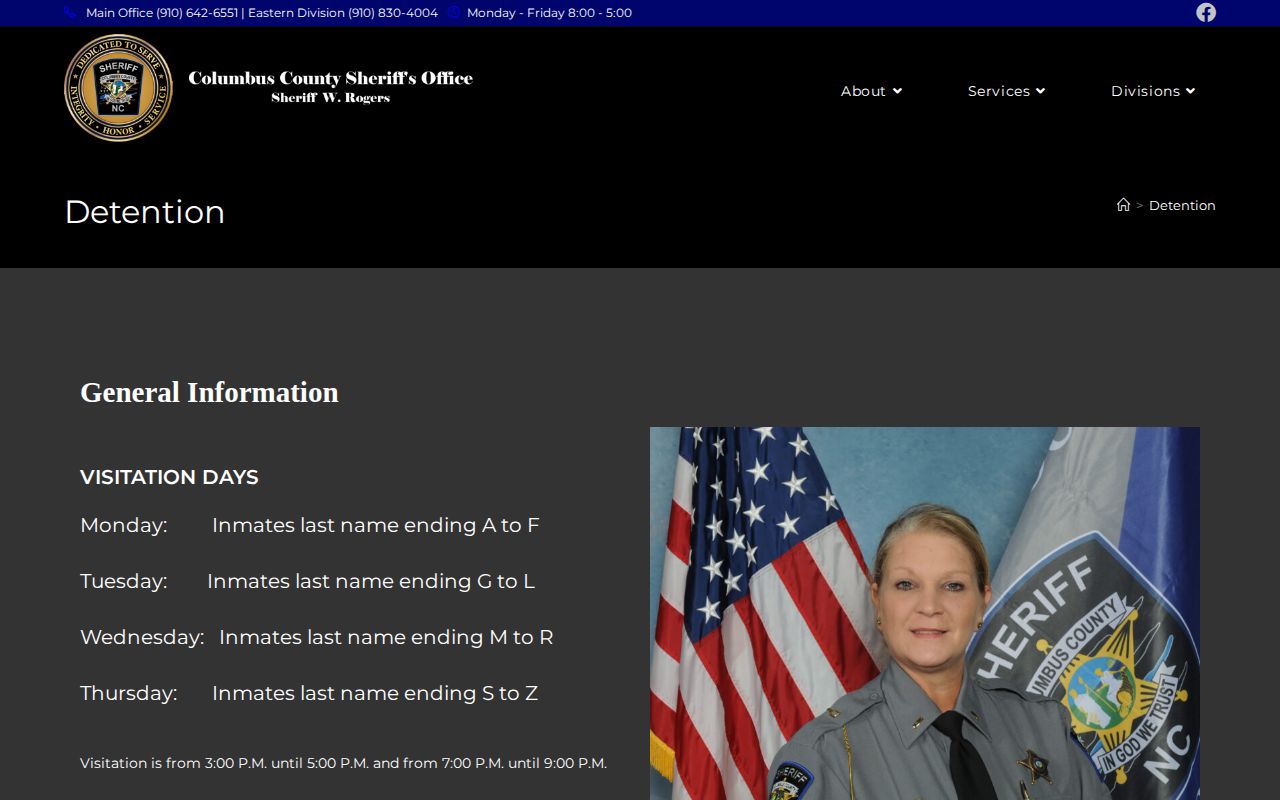Click the Detention page heading

coord(145,212)
